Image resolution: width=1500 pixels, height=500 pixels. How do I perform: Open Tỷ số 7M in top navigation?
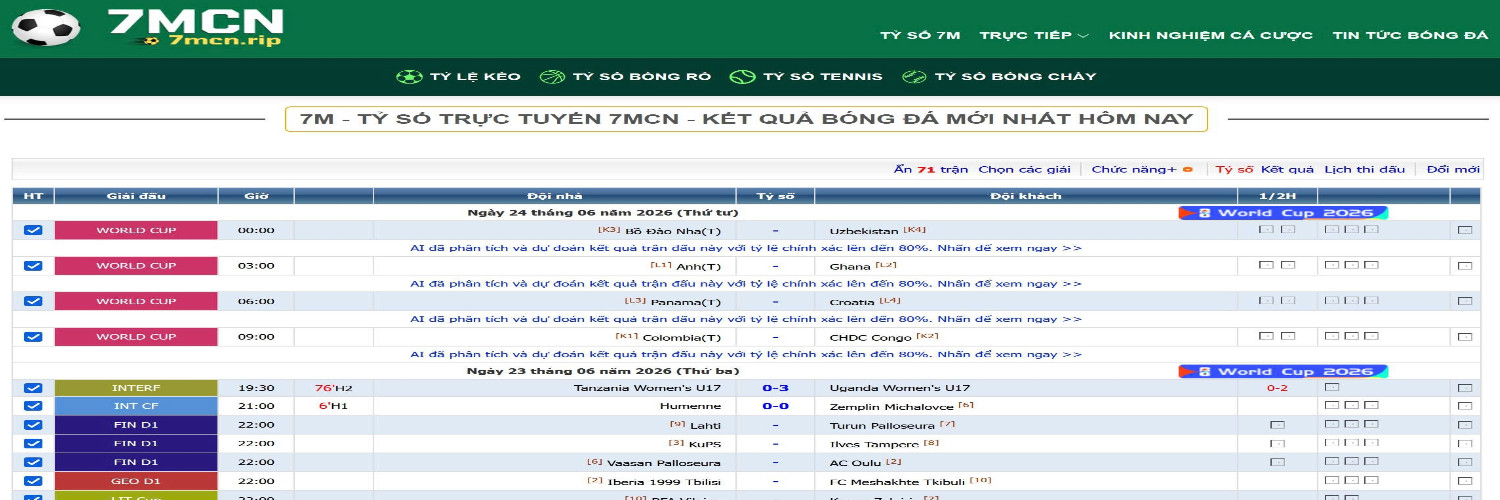pos(920,35)
